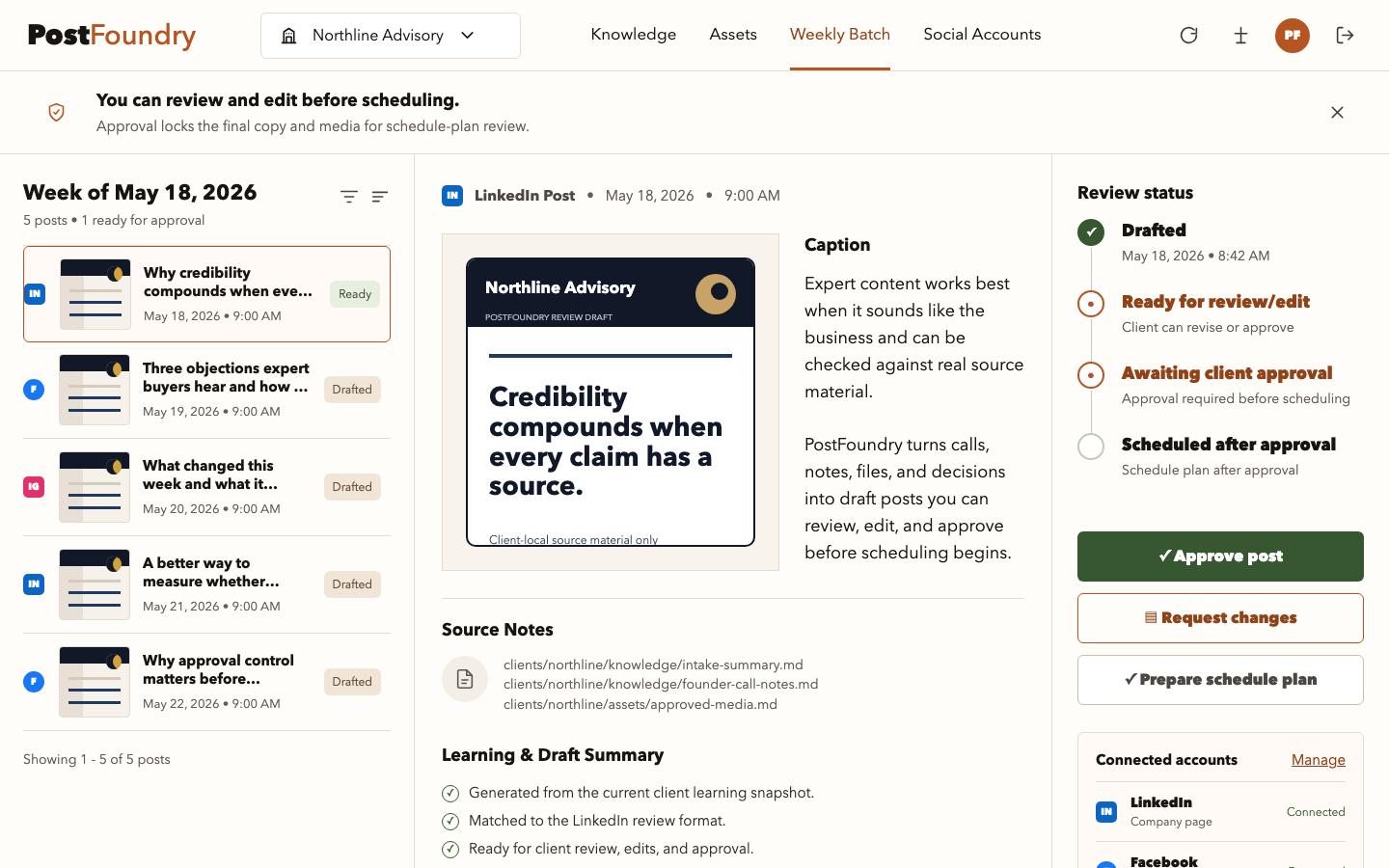Click the Request changes button
1389x868 pixels.
point(1220,618)
